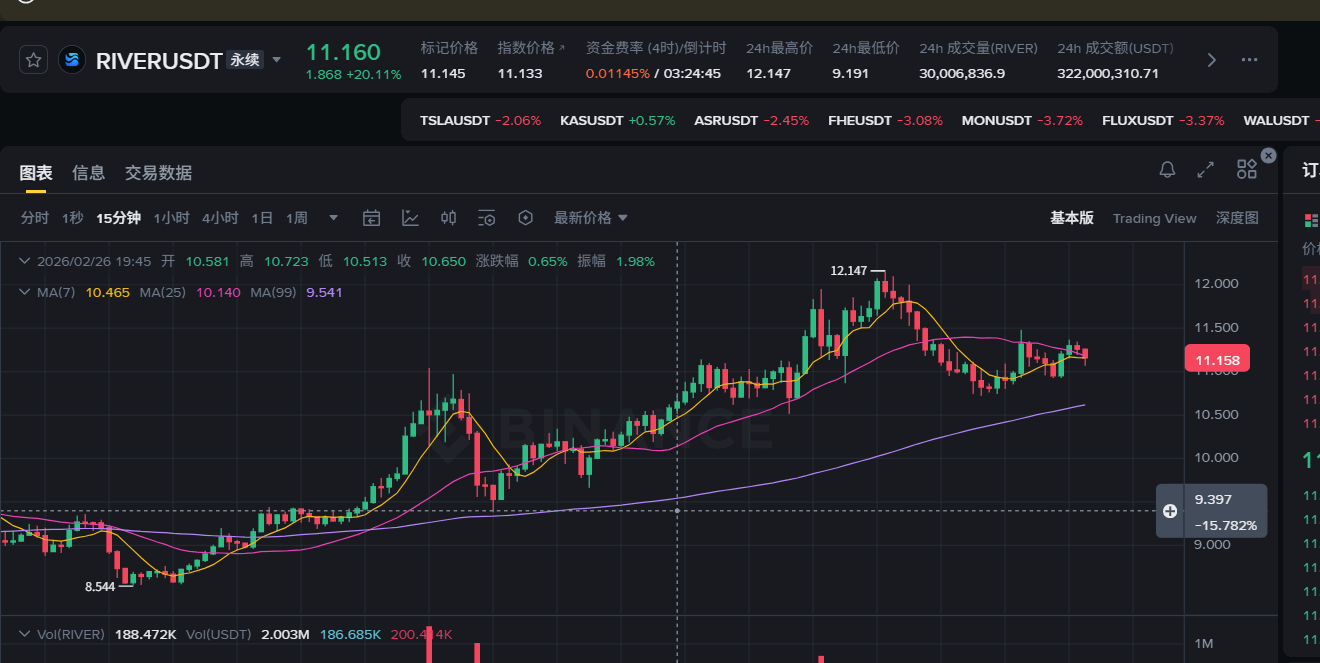Click the 8.544 low price marker
This screenshot has height=663, width=1320.
click(100, 587)
